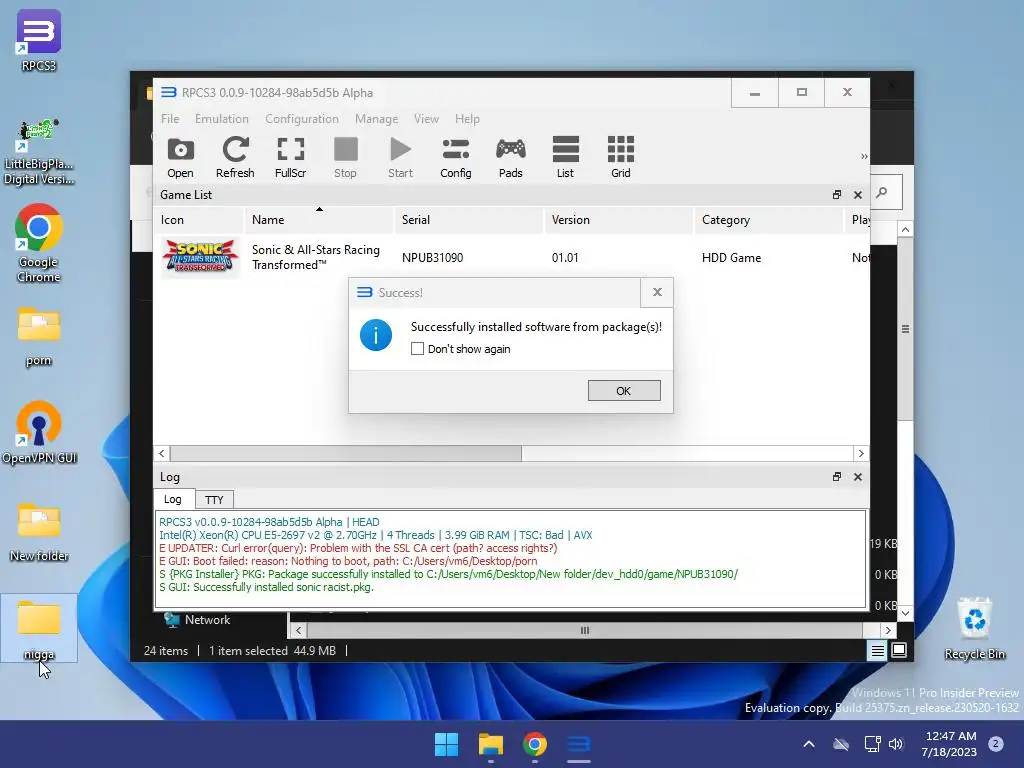Sort by the Category column header
1024x768 pixels.
[x=769, y=220]
